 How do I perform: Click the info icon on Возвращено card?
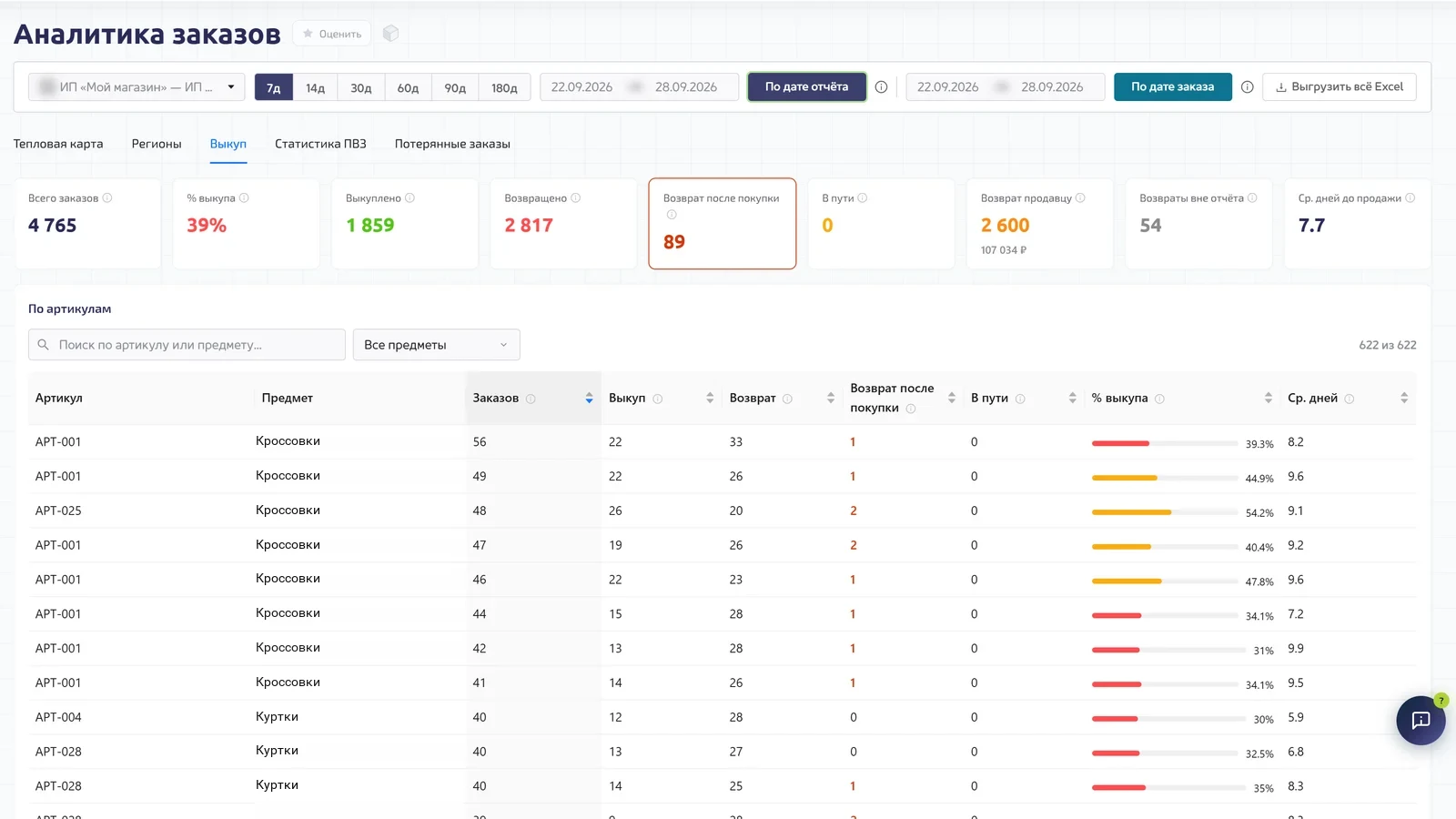tap(575, 198)
